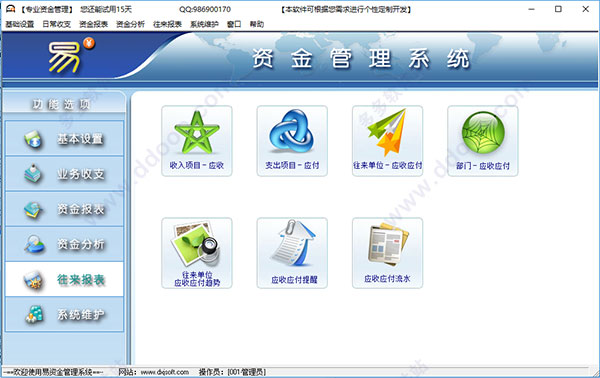The height and width of the screenshot is (378, 600).
Task: Click the 业务收支 stacked books icon
Action: click(33, 174)
